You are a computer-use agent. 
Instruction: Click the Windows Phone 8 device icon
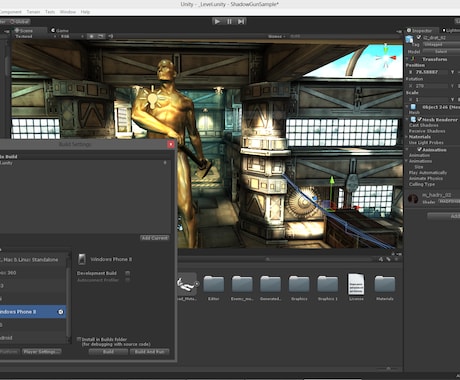coord(82,259)
